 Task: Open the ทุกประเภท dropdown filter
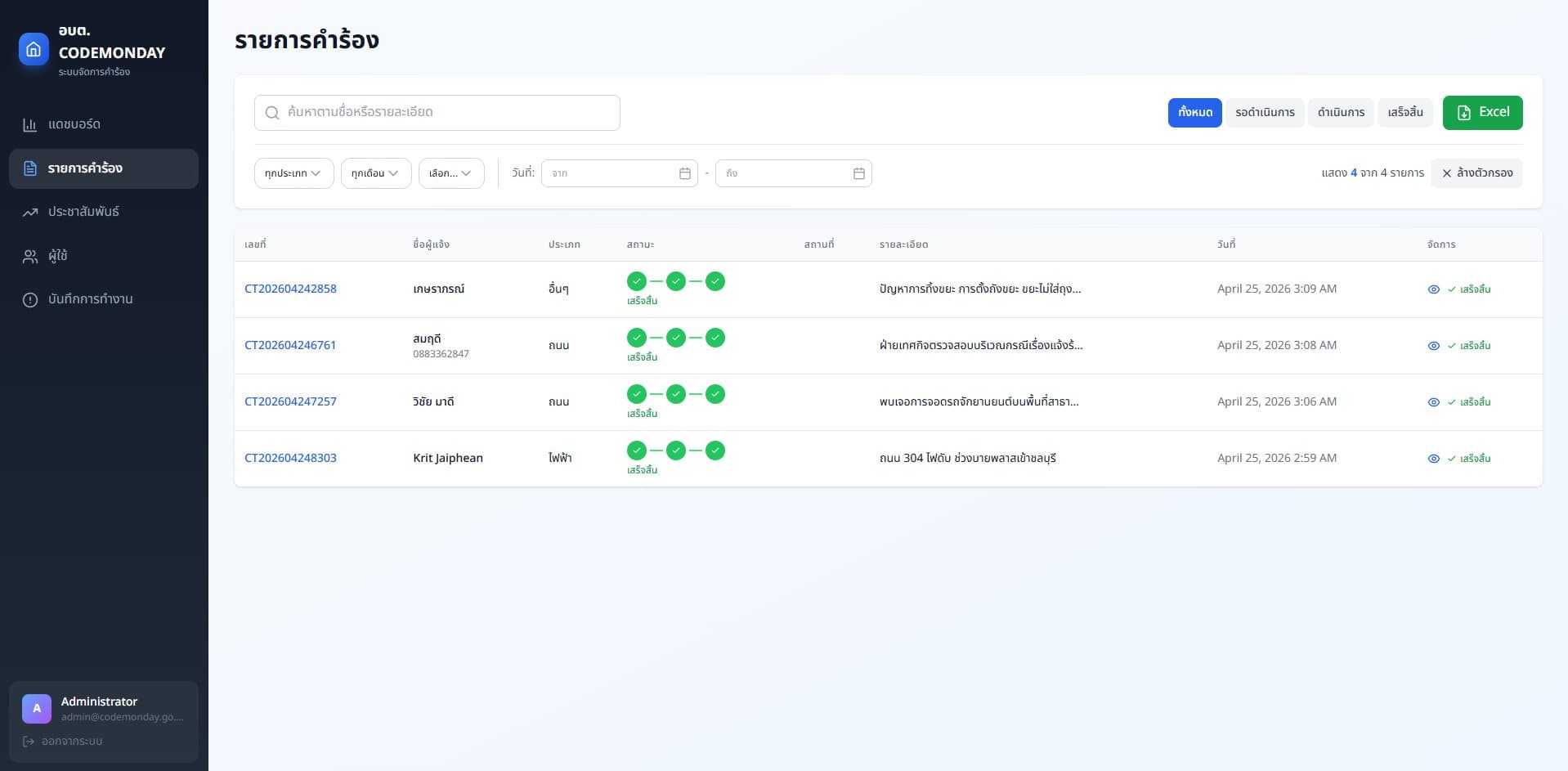tap(293, 173)
